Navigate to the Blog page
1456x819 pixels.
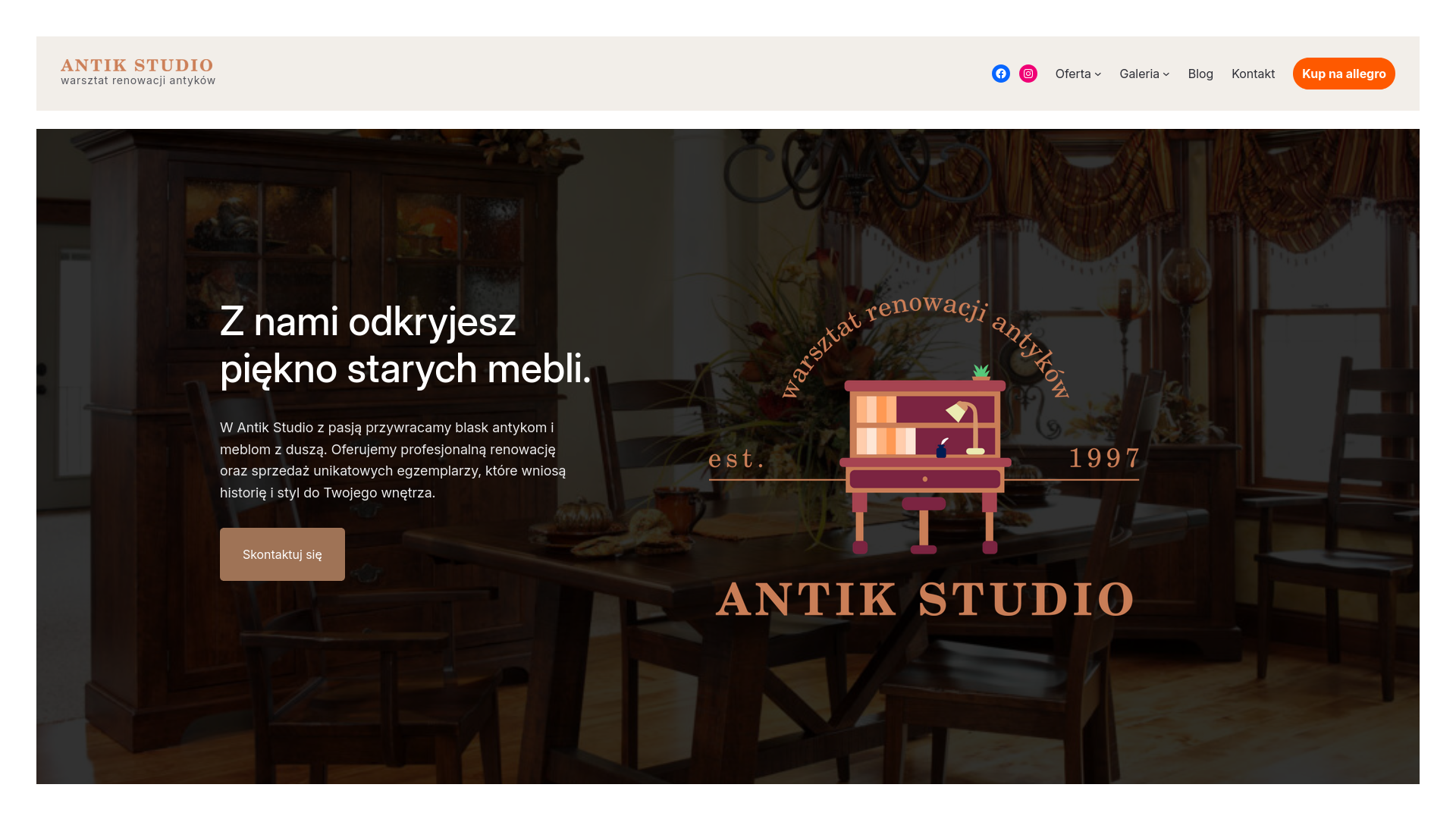coord(1200,74)
